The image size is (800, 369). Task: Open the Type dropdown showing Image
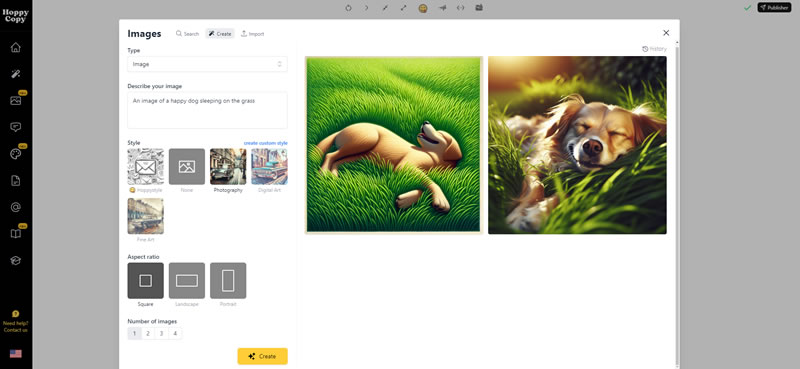coord(207,64)
